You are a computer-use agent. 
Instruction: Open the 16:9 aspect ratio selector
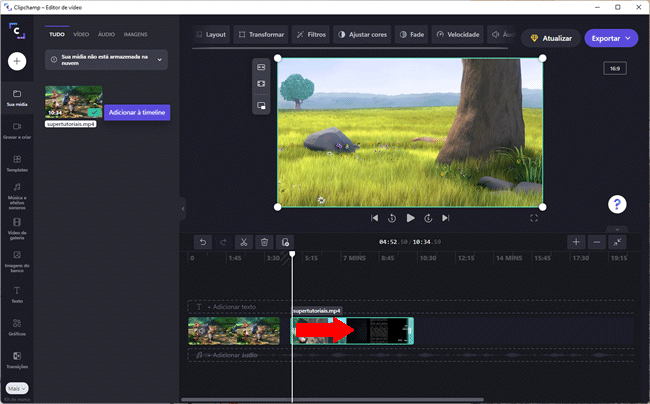tap(614, 69)
